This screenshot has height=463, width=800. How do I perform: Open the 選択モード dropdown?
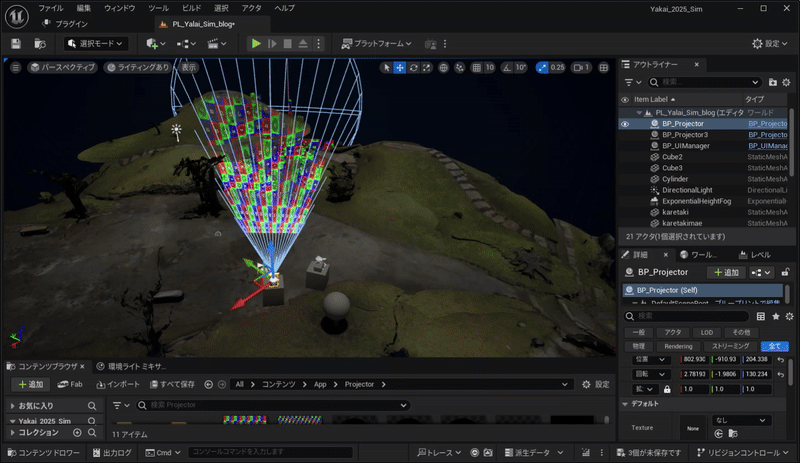pos(95,44)
